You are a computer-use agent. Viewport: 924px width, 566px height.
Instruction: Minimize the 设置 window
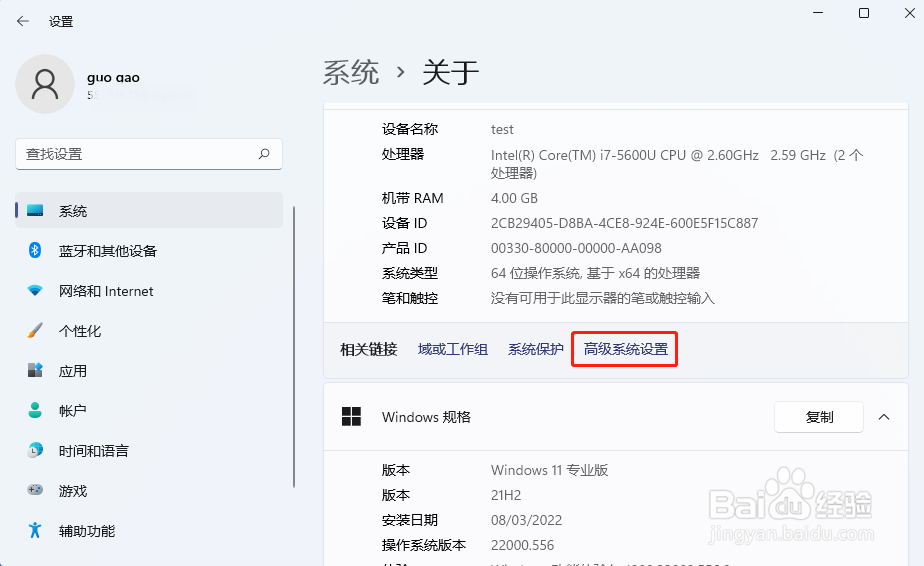click(818, 12)
